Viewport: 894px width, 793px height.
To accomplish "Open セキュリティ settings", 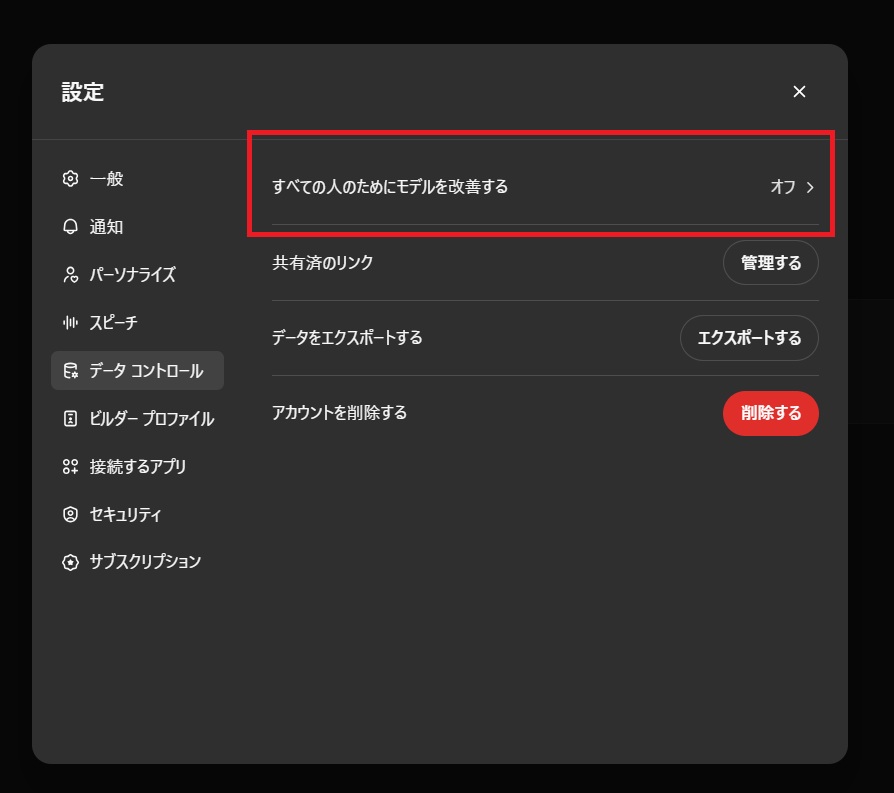I will 137,514.
